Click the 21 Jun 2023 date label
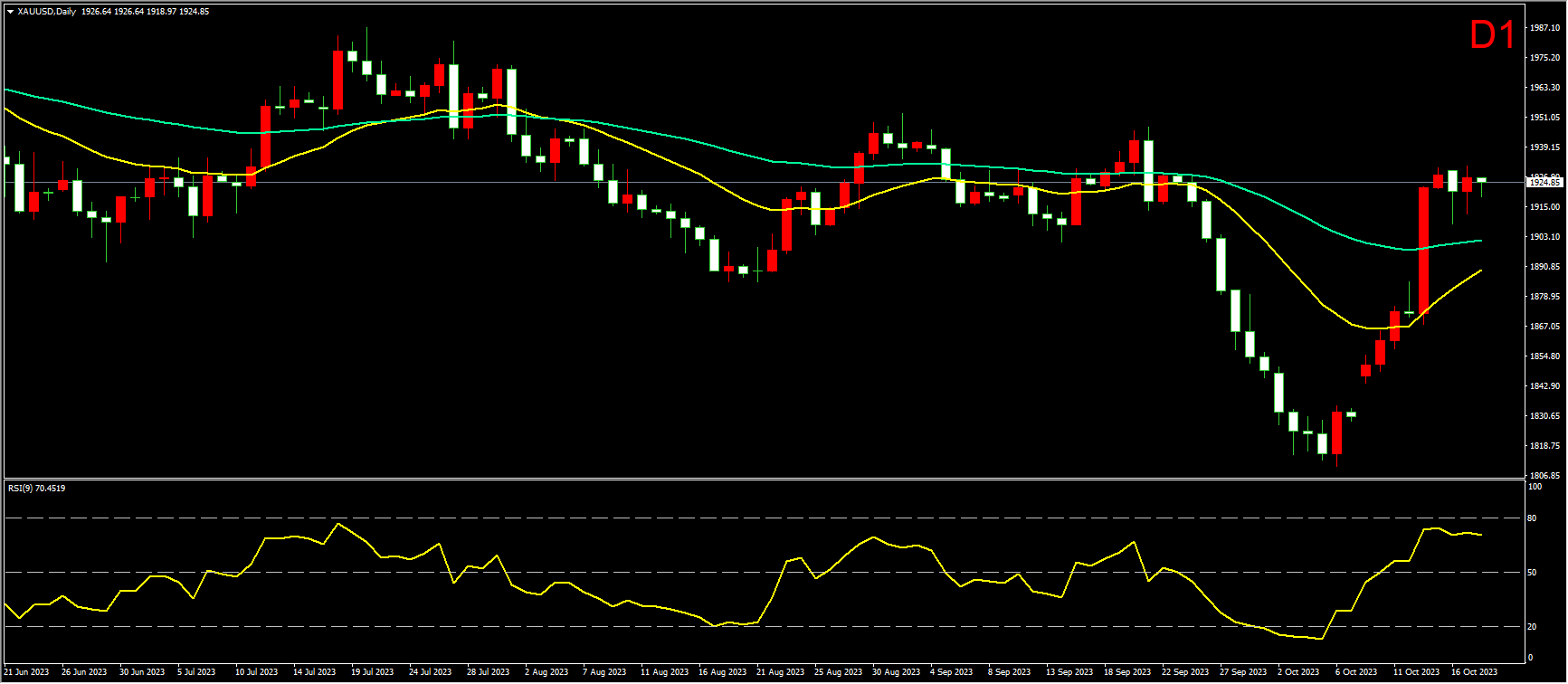Viewport: 1568px width, 684px height. [x=27, y=672]
